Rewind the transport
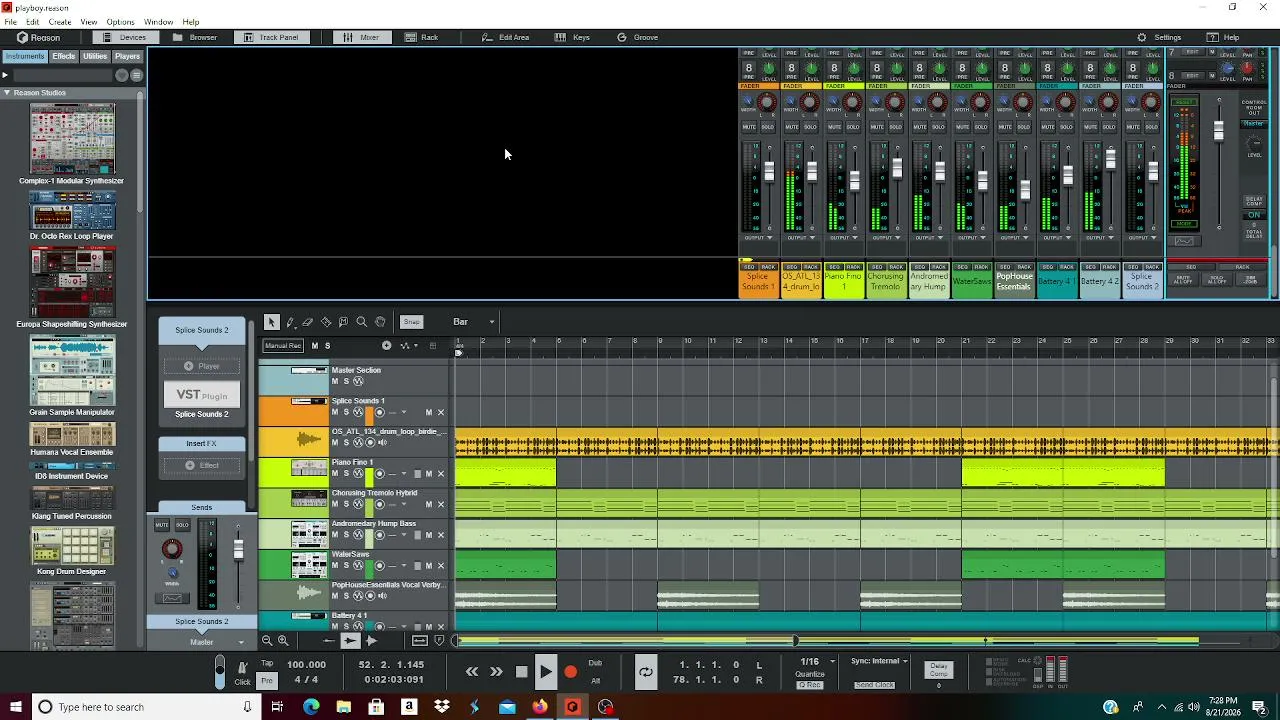 coord(472,672)
